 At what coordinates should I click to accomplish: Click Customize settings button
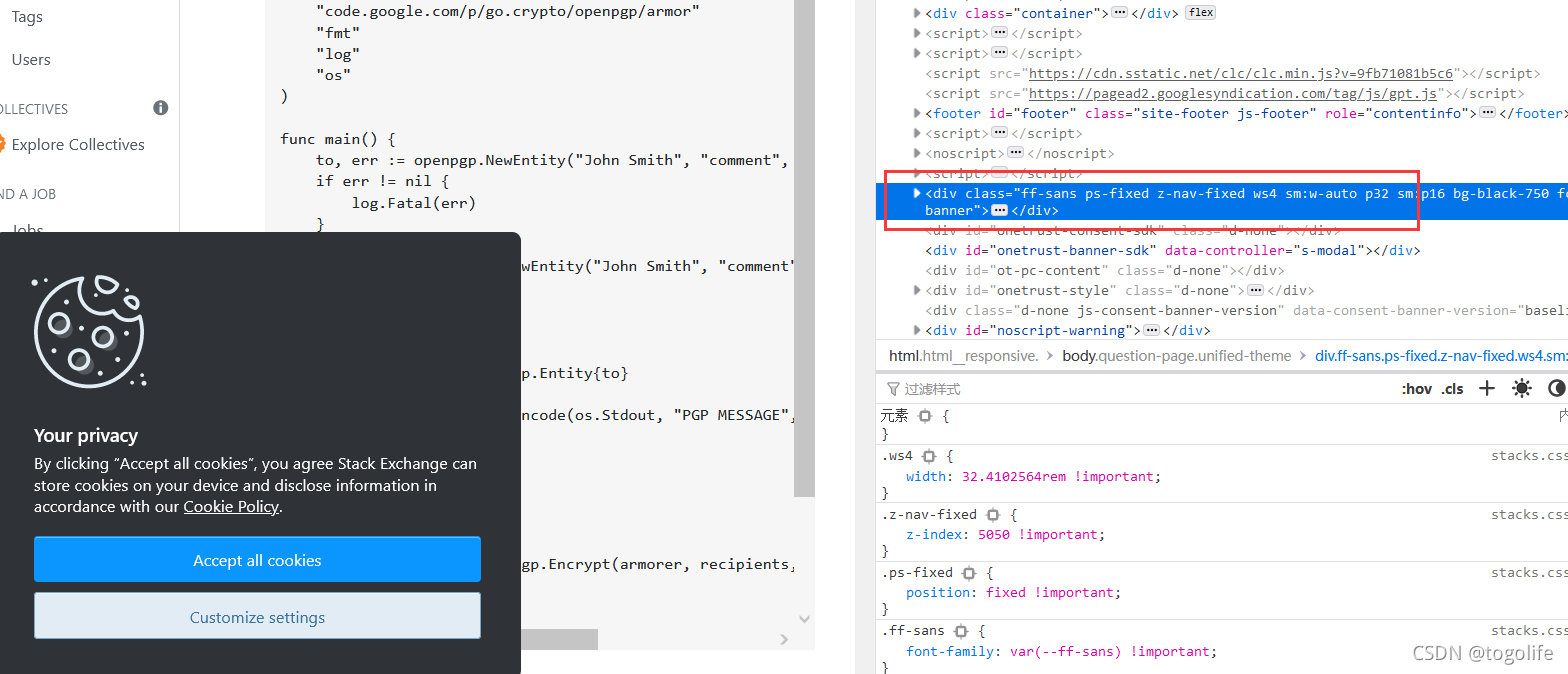click(x=257, y=617)
